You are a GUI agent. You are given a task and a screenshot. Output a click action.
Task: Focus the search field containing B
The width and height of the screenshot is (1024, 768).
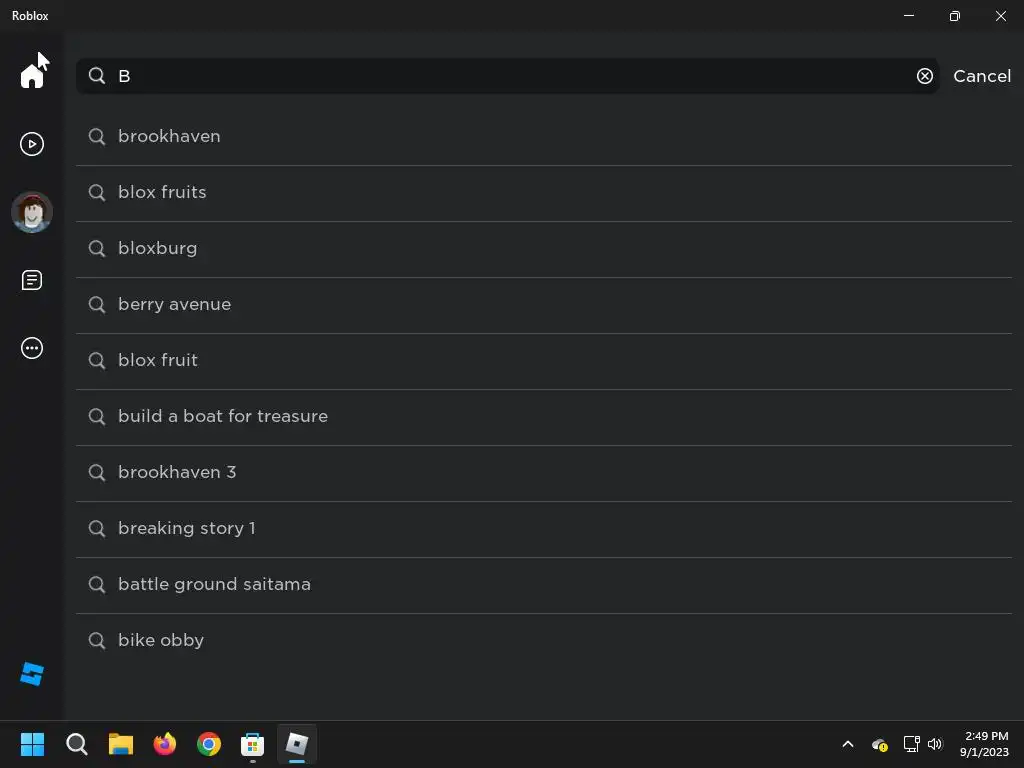[507, 76]
